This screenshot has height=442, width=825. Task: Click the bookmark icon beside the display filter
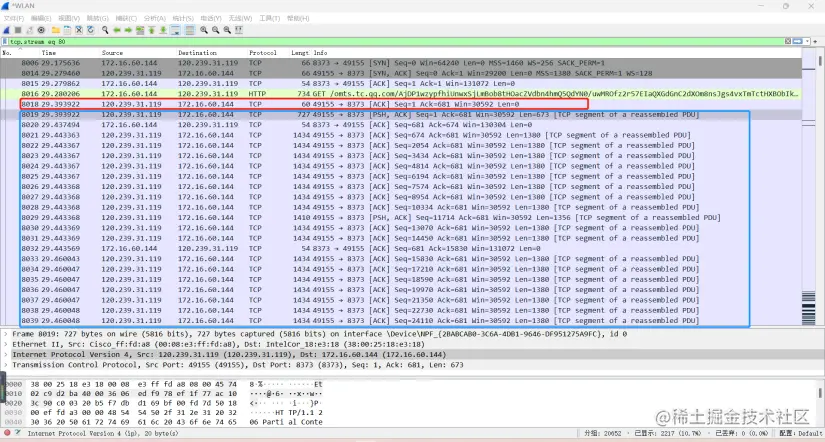point(5,41)
